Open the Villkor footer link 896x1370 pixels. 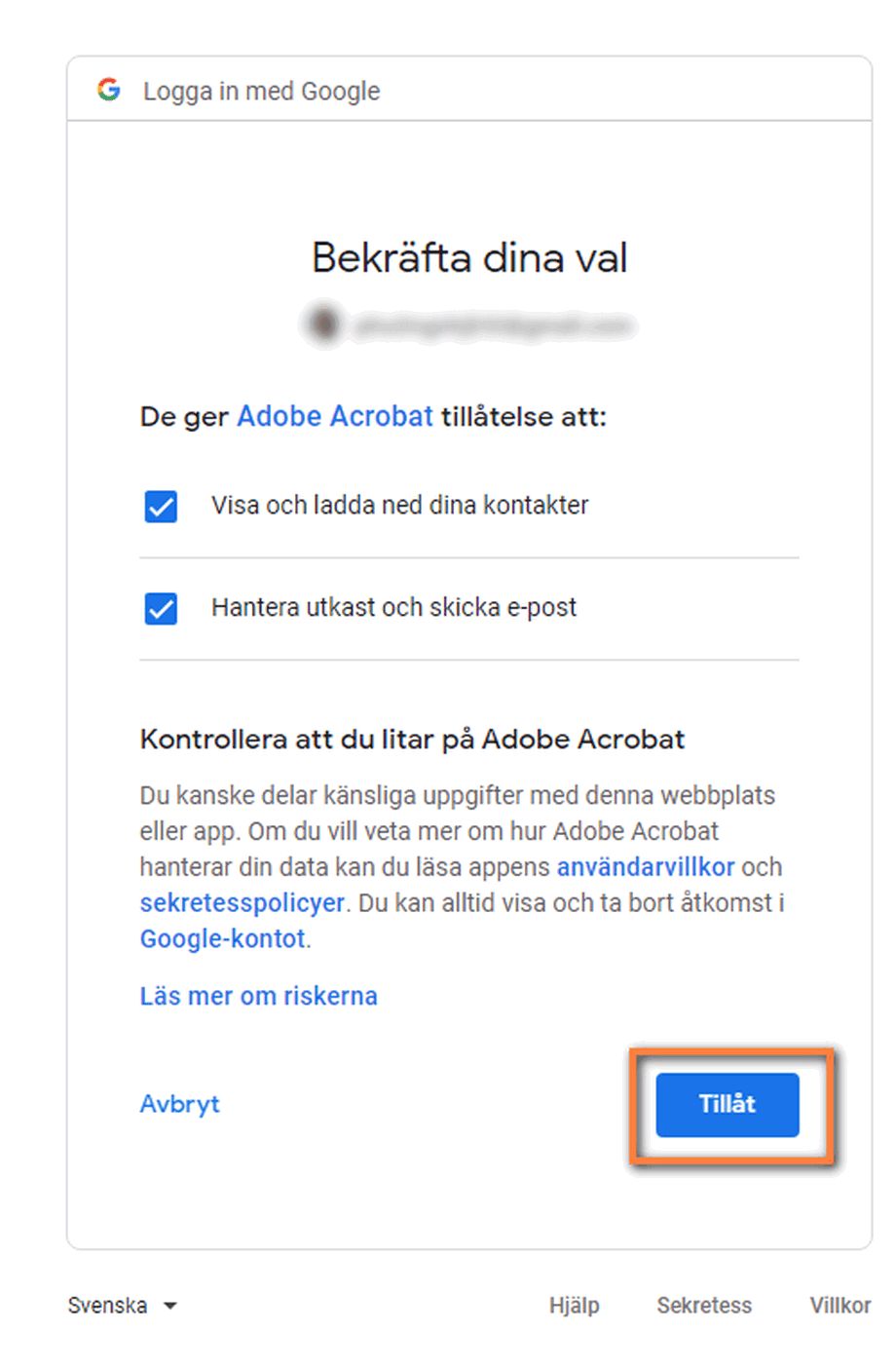pos(840,1305)
